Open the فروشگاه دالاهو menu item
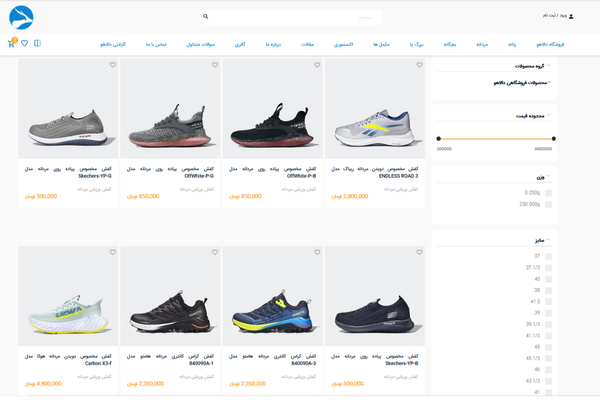Viewport: 600px width, 400px height. (x=550, y=44)
